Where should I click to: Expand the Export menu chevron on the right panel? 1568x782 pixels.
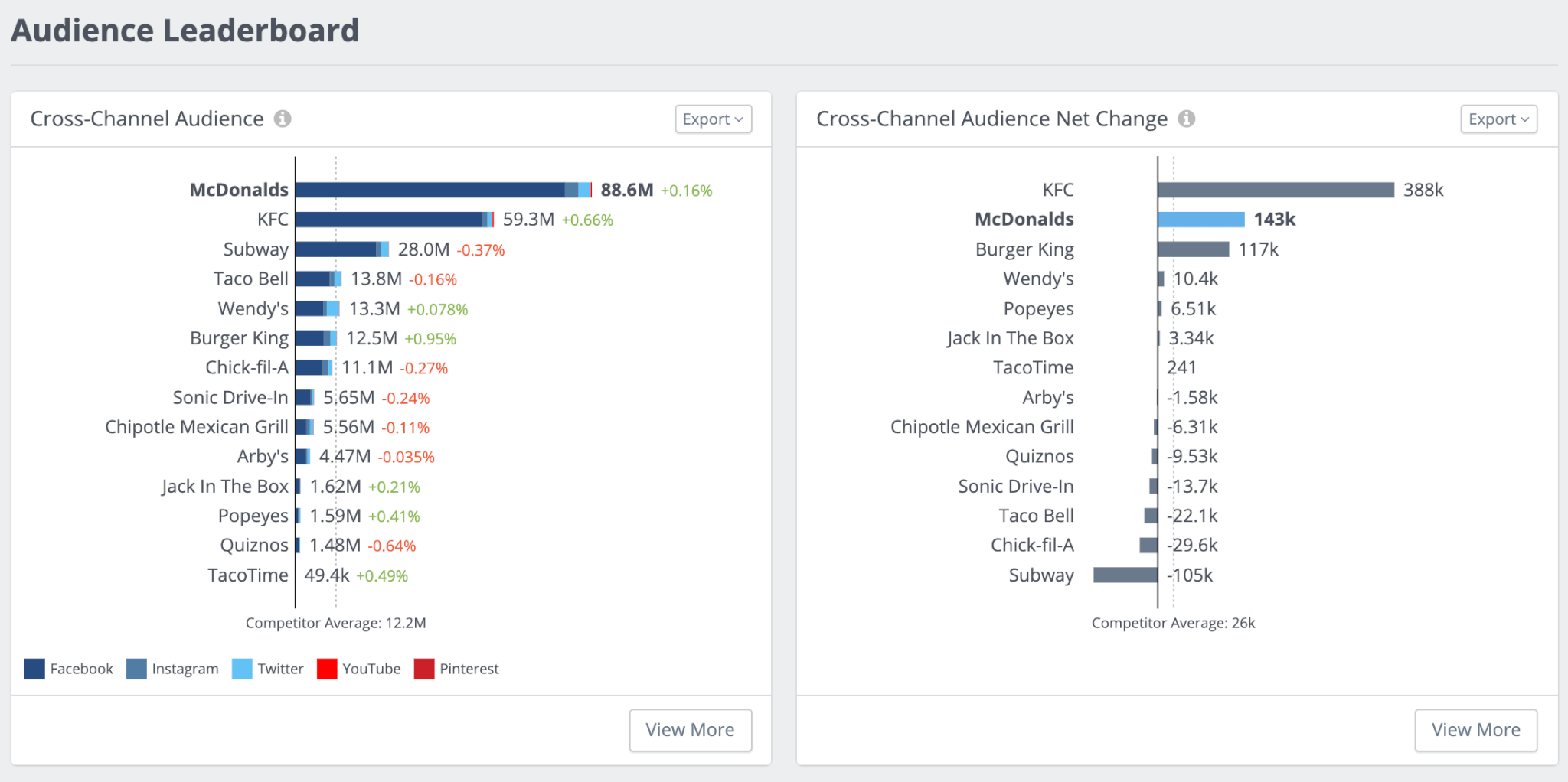click(1523, 119)
